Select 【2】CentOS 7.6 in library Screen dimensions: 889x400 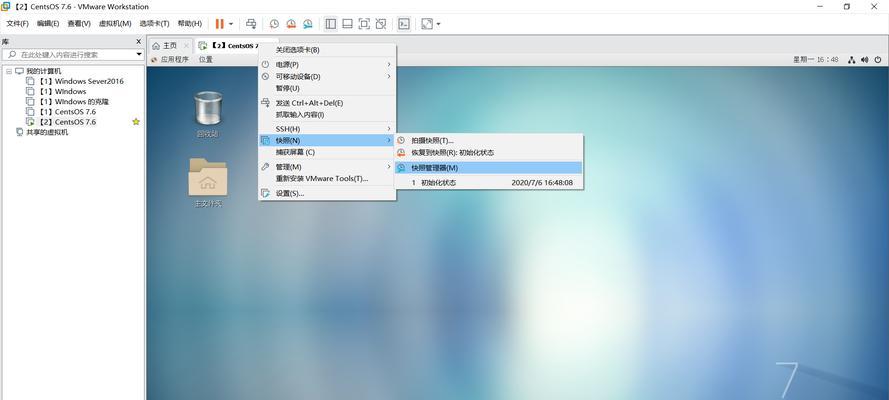(61, 122)
